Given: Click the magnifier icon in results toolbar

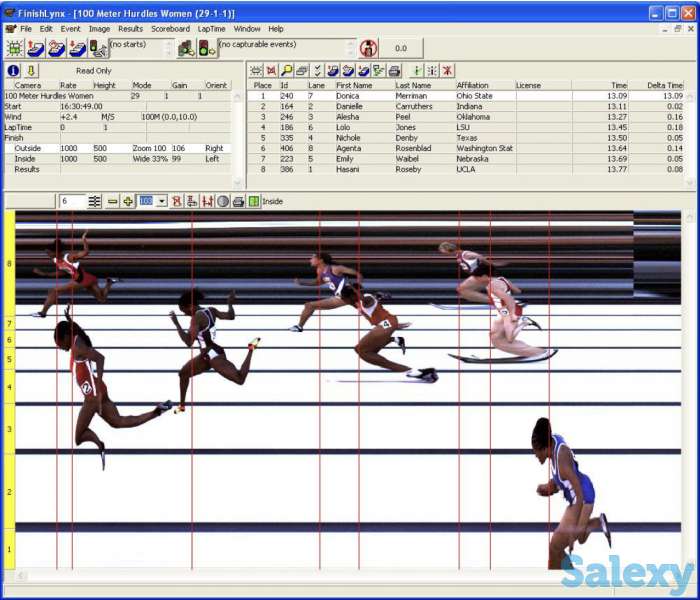Looking at the screenshot, I should point(286,71).
